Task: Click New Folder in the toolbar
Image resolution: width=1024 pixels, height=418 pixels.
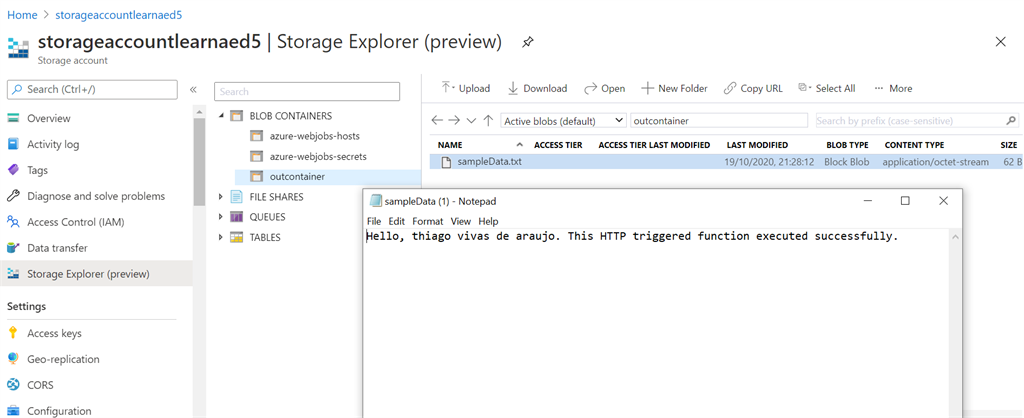Action: pyautogui.click(x=675, y=88)
